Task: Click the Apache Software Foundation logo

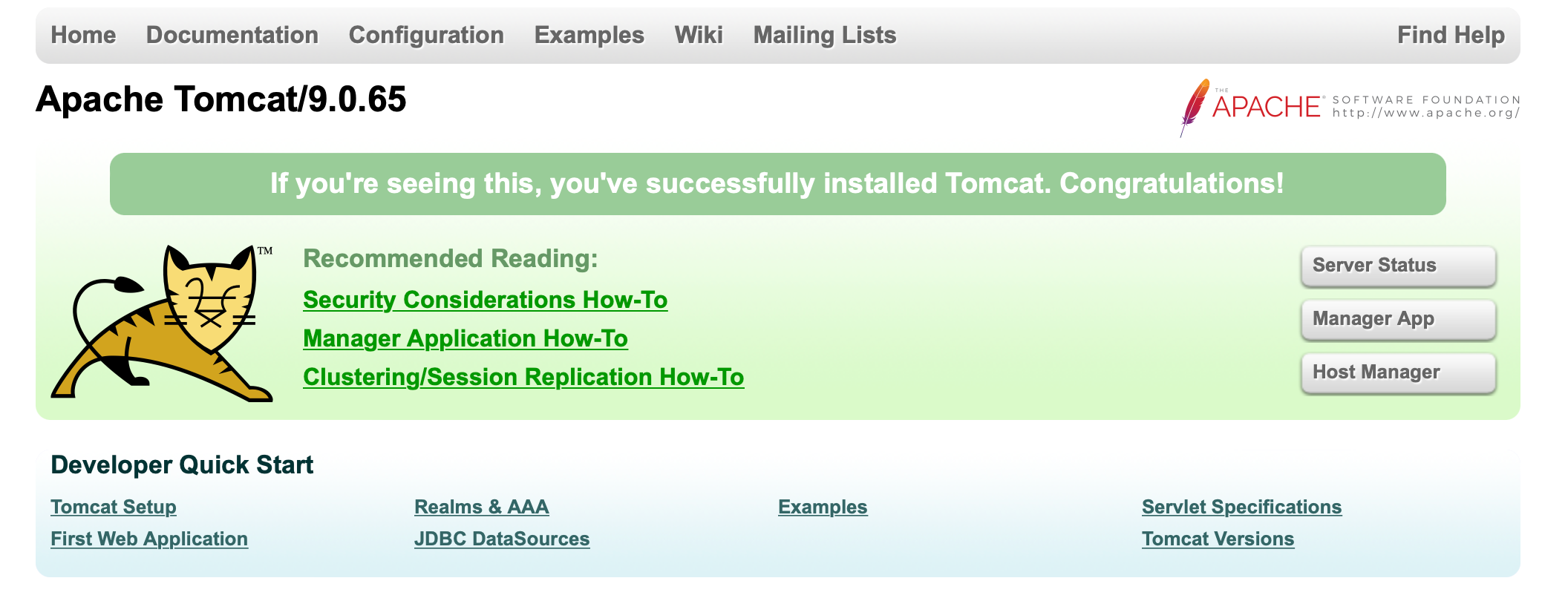Action: click(1350, 108)
